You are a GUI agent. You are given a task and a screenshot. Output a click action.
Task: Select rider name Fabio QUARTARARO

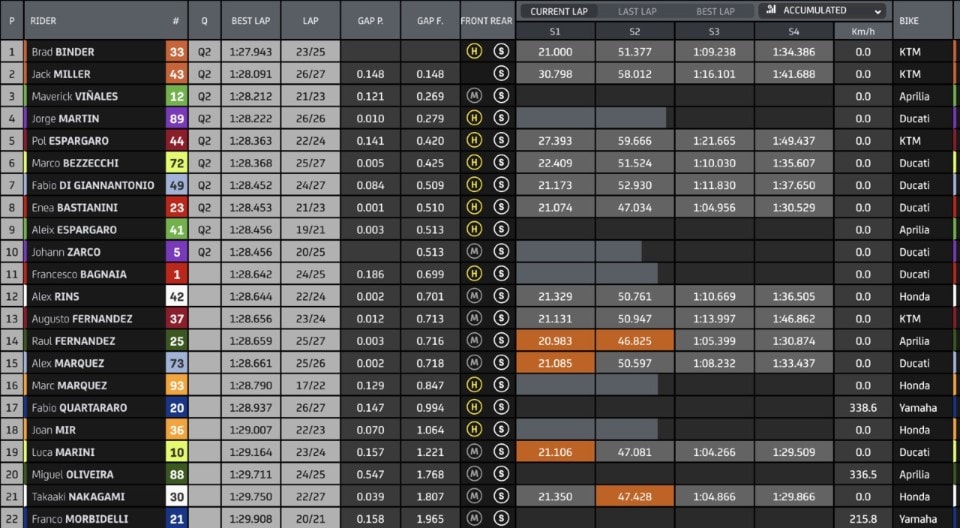pyautogui.click(x=79, y=407)
